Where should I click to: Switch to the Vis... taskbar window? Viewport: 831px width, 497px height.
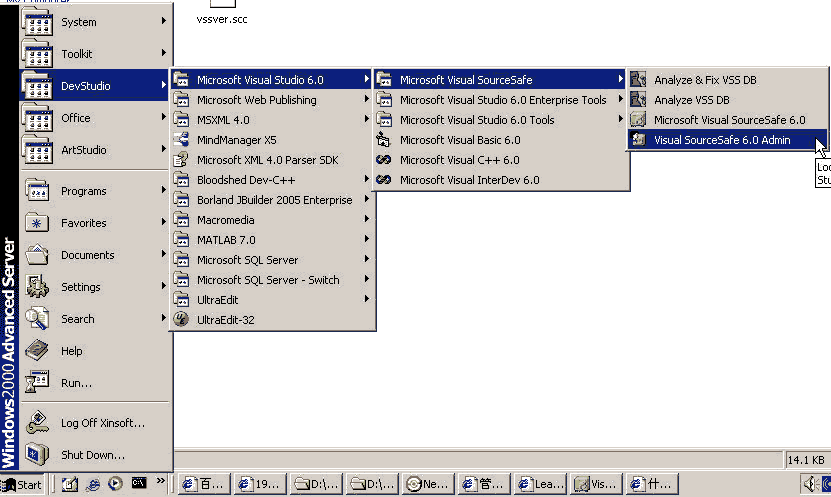[x=595, y=484]
